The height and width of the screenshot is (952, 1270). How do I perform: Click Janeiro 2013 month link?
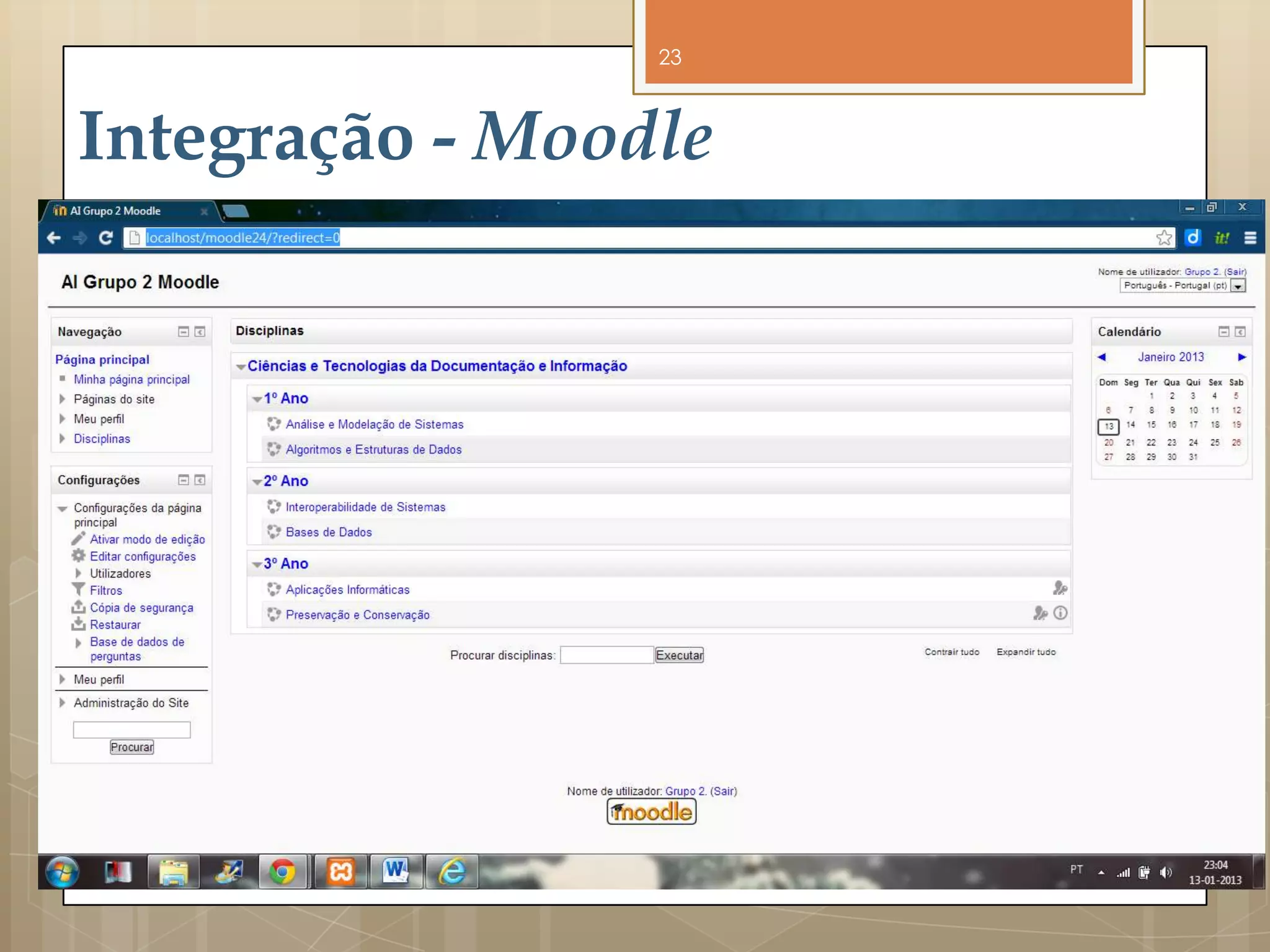point(1171,357)
